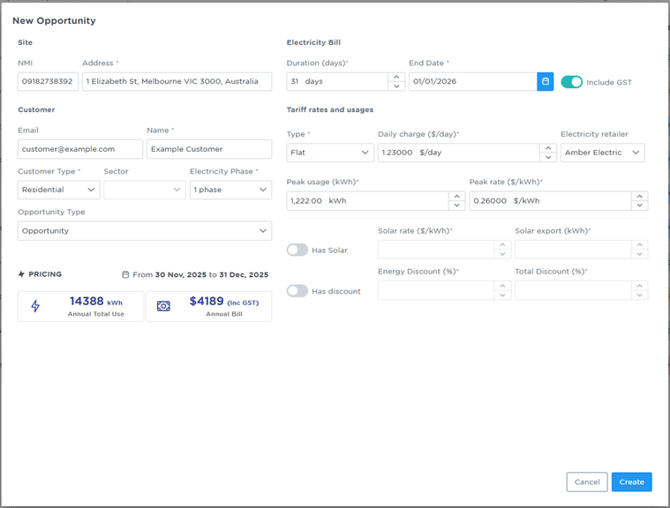Click the Create button
This screenshot has height=508, width=670.
631,482
